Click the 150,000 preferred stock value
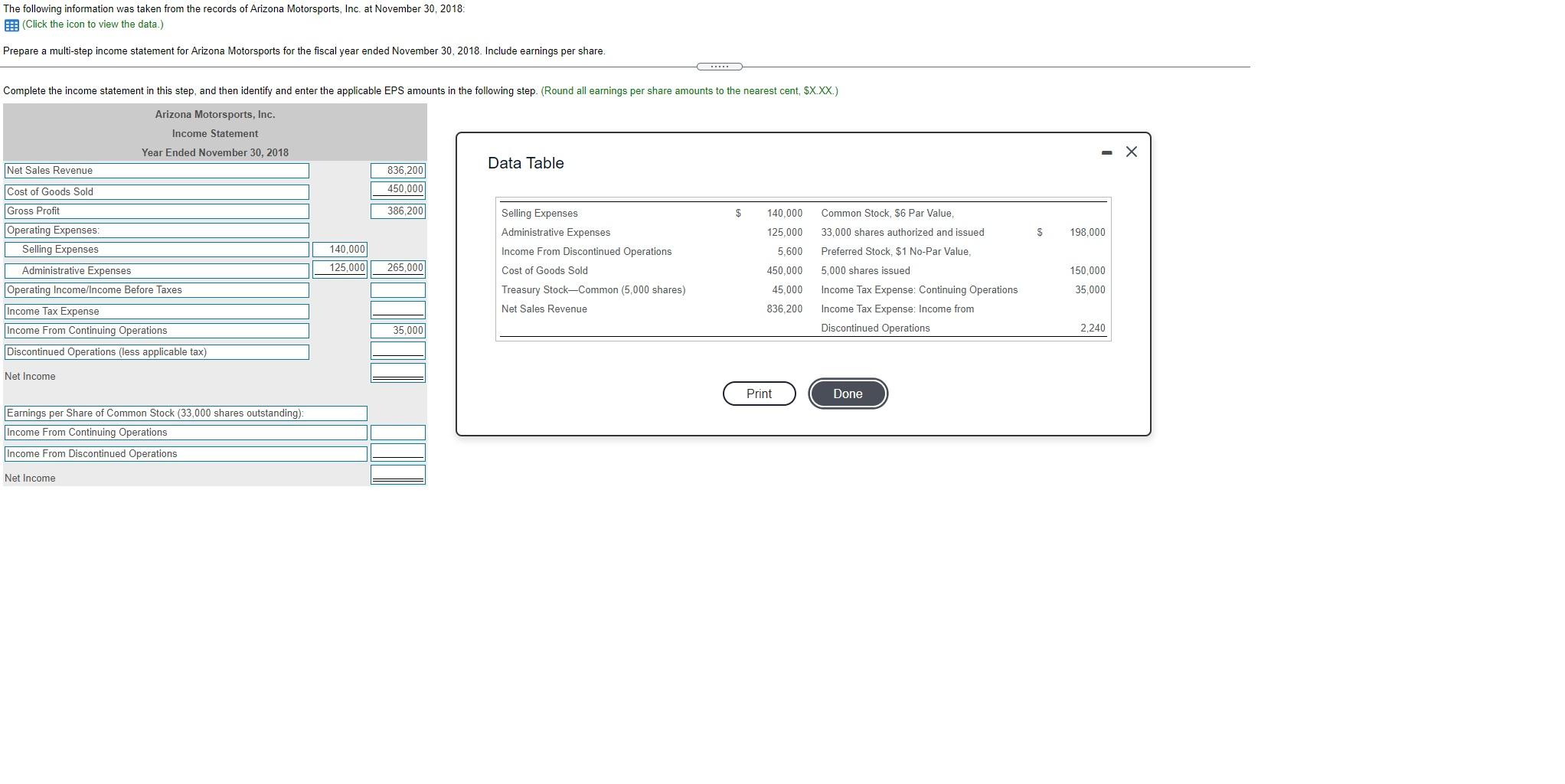Screen dimensions: 1565x784 [1087, 271]
